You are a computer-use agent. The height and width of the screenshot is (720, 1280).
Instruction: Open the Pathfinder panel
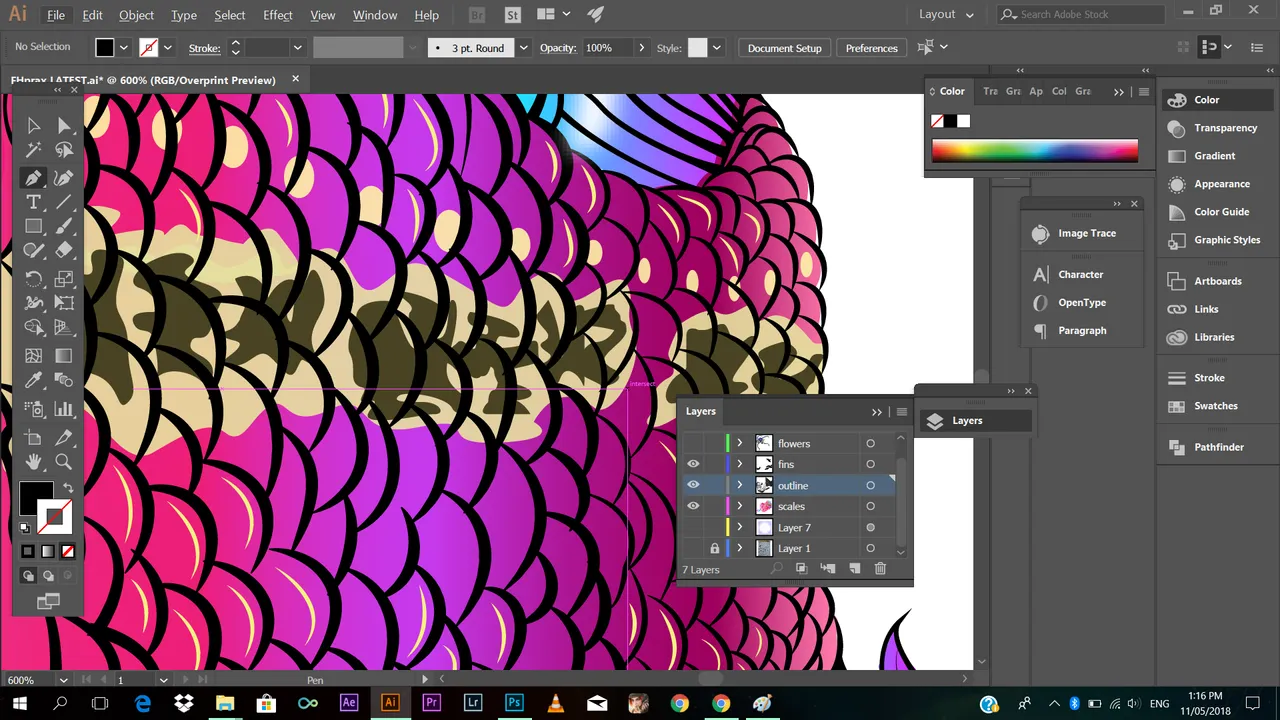click(x=1218, y=447)
